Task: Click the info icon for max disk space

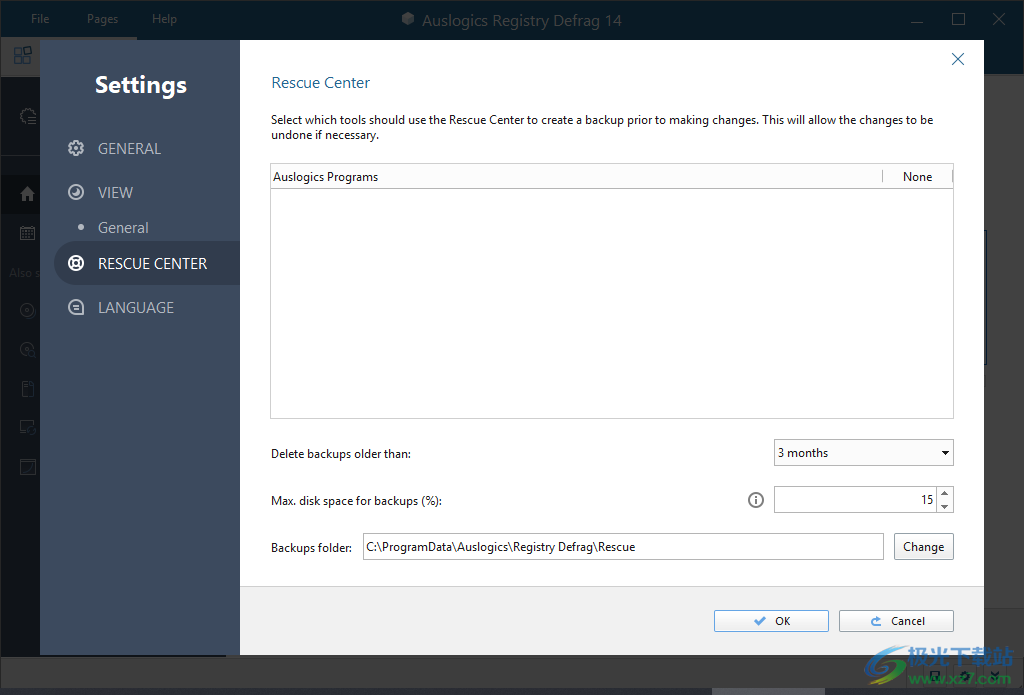Action: (x=756, y=500)
